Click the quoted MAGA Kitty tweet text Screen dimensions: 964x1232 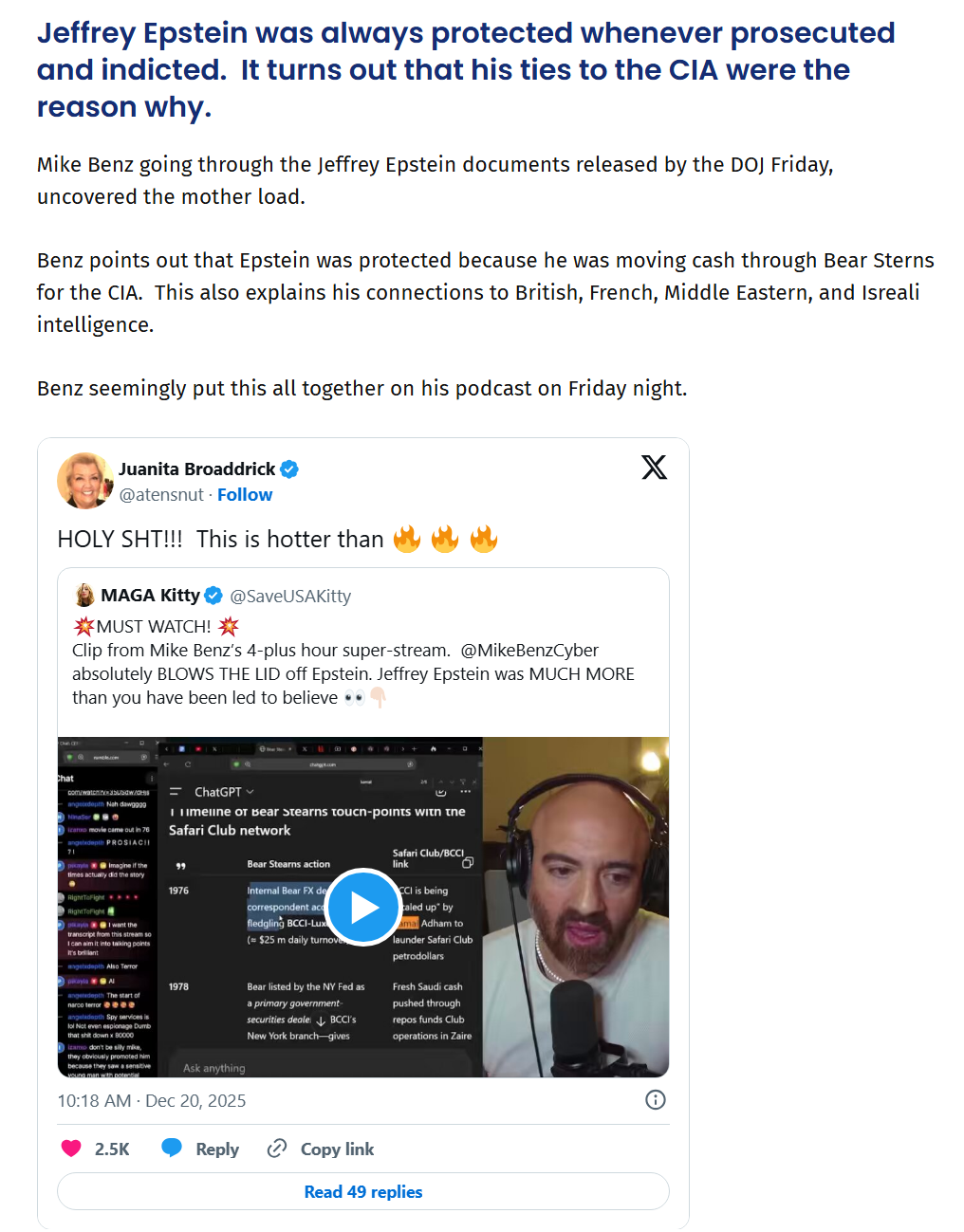click(353, 662)
